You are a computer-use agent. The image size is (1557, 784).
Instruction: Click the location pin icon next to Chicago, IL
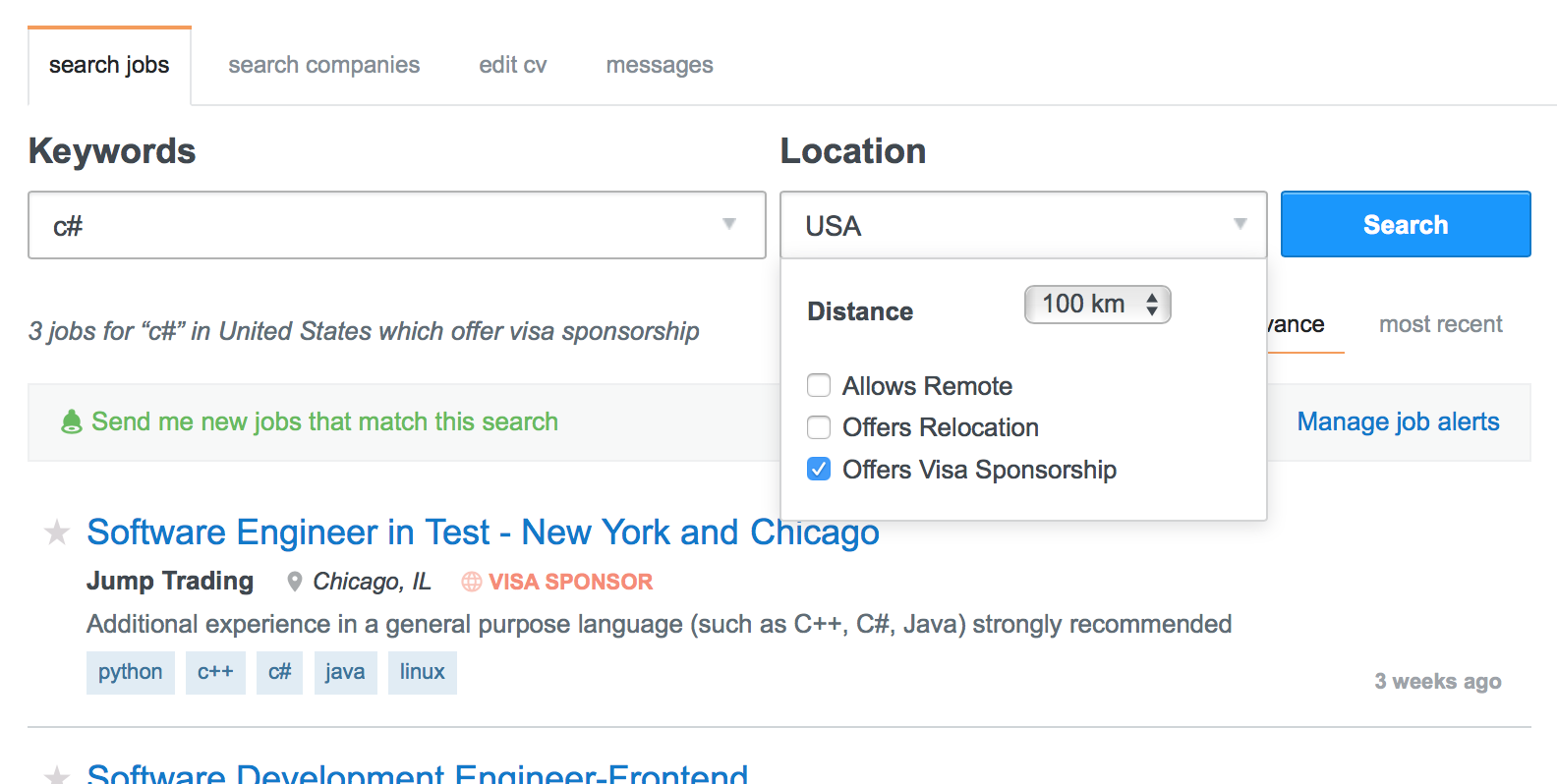tap(294, 582)
